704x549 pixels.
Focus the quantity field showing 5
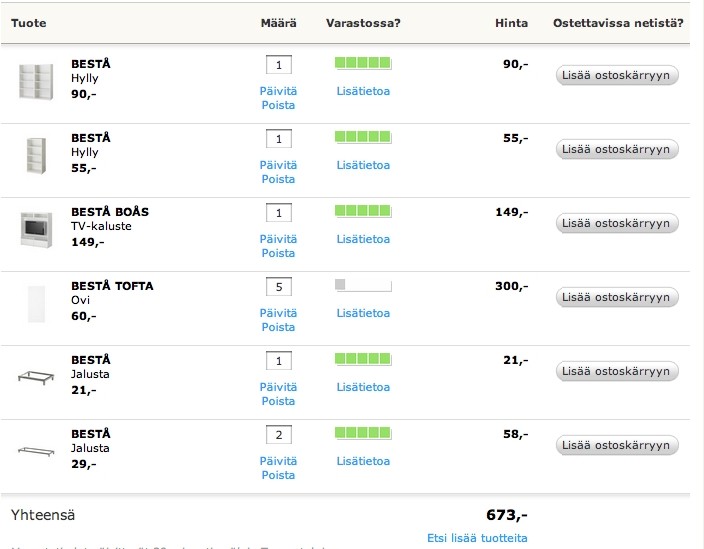[x=279, y=287]
